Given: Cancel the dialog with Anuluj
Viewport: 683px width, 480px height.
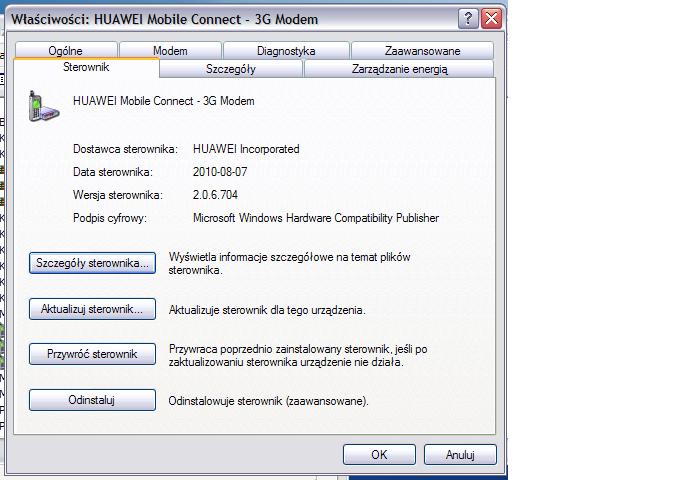Looking at the screenshot, I should pos(459,454).
